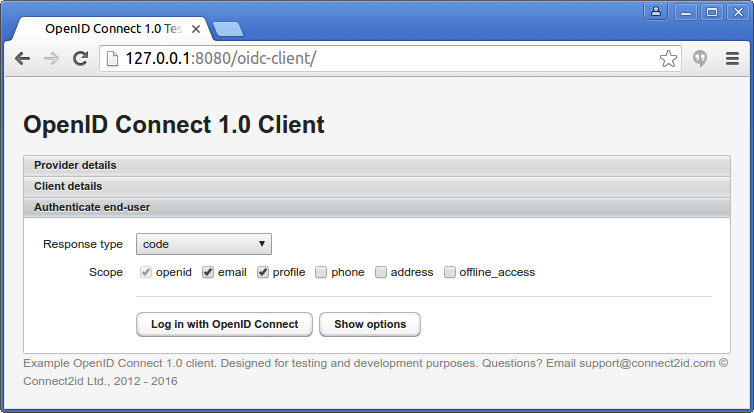Open the Hangouts extension icon
The width and height of the screenshot is (754, 413).
(701, 59)
